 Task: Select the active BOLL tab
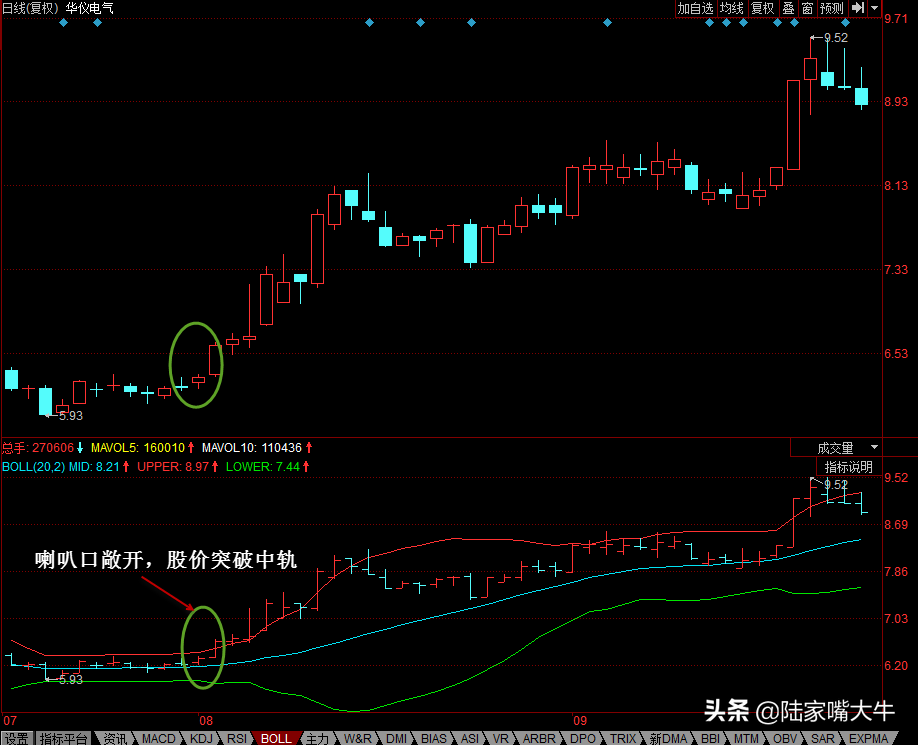pyautogui.click(x=276, y=738)
